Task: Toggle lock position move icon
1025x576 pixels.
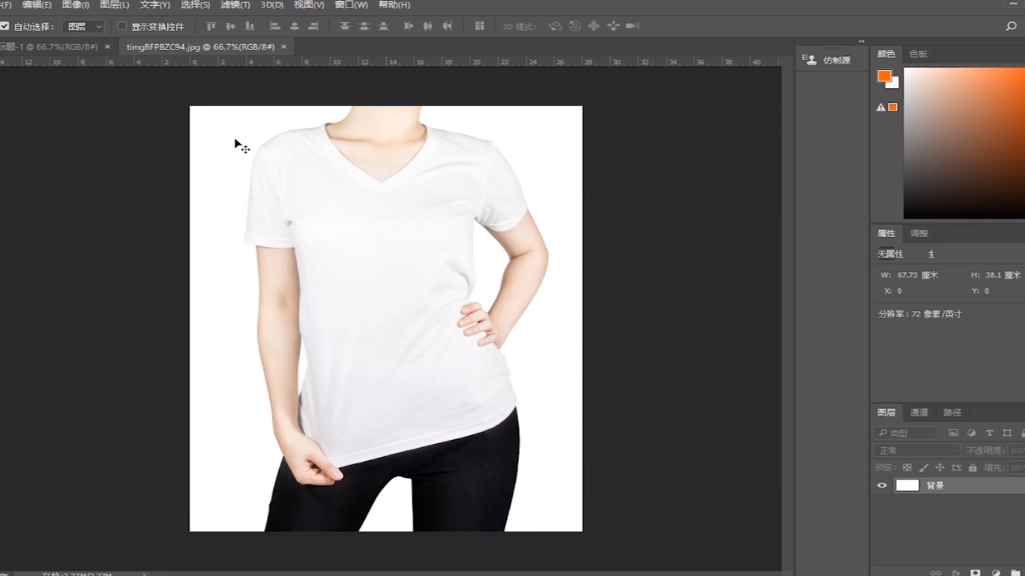Action: [940, 467]
